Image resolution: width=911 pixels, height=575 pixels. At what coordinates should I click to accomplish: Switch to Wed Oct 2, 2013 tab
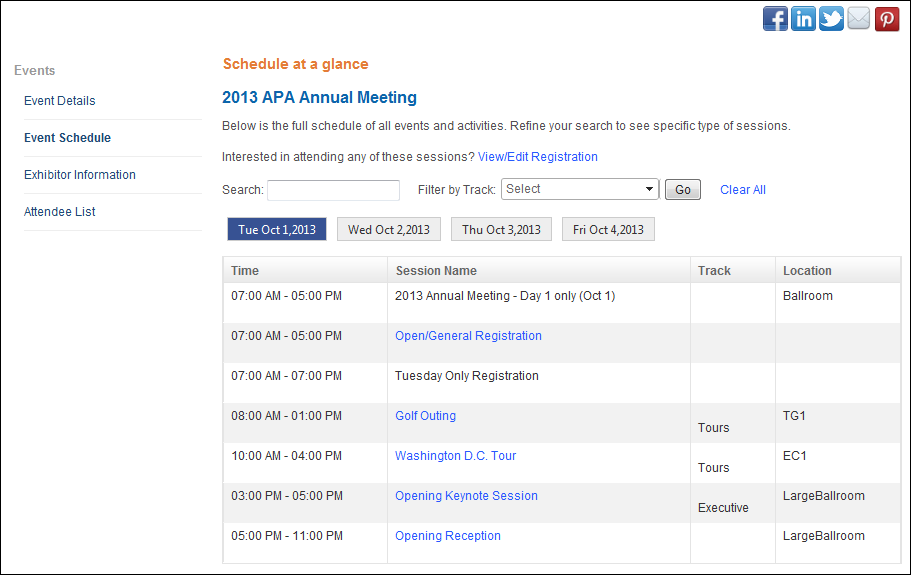pos(389,229)
